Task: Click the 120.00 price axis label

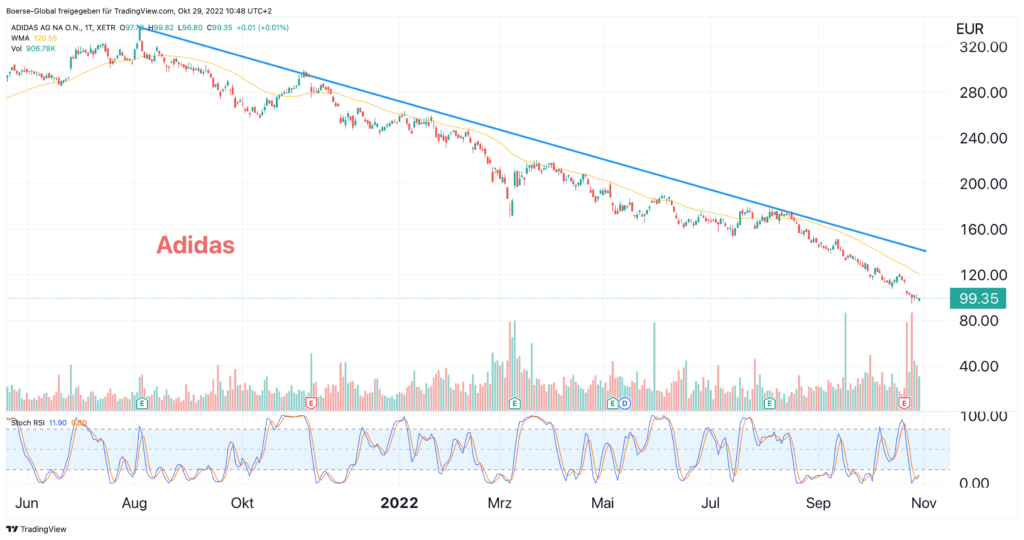Action: (983, 275)
